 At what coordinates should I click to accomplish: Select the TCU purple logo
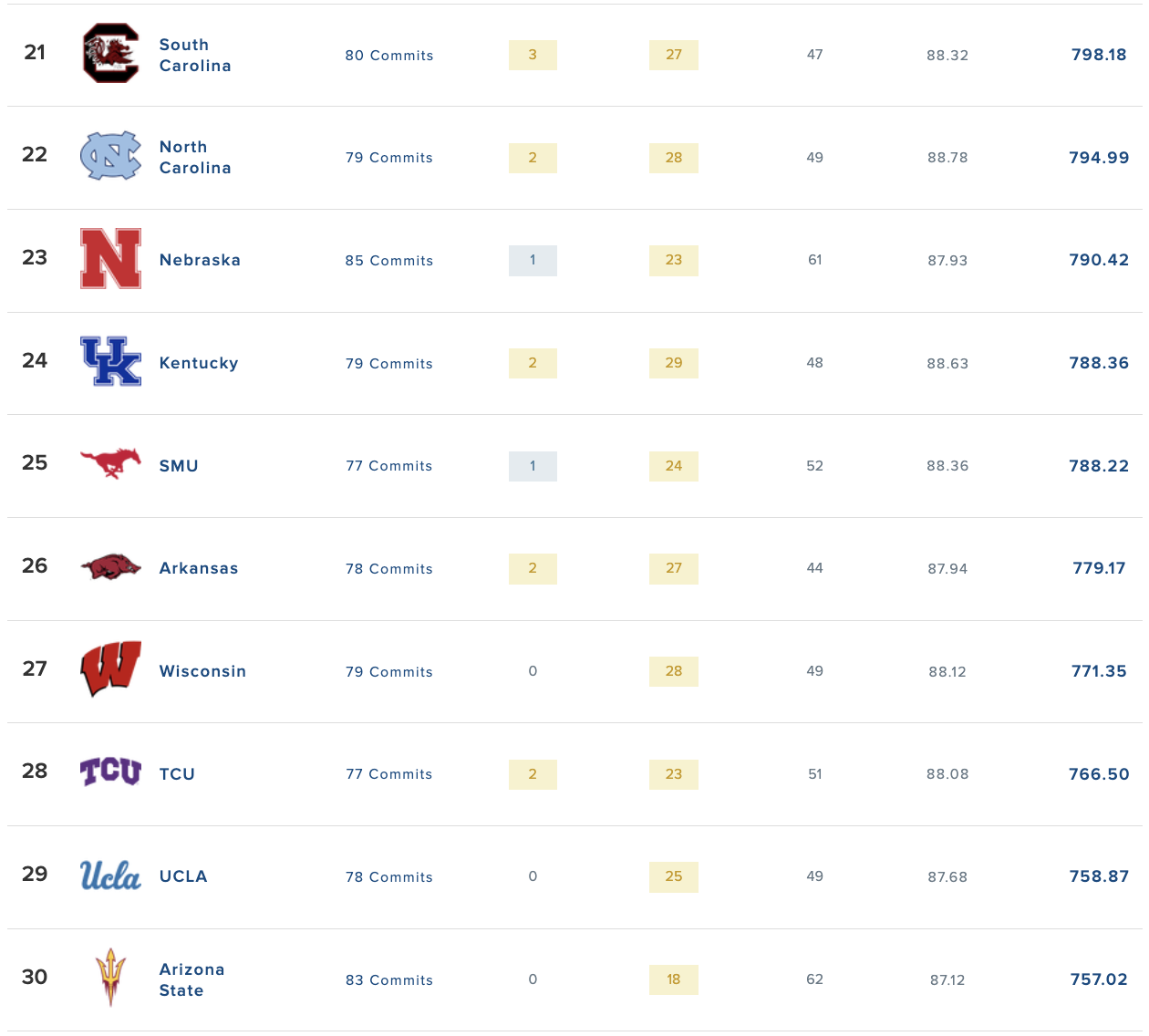pyautogui.click(x=110, y=772)
